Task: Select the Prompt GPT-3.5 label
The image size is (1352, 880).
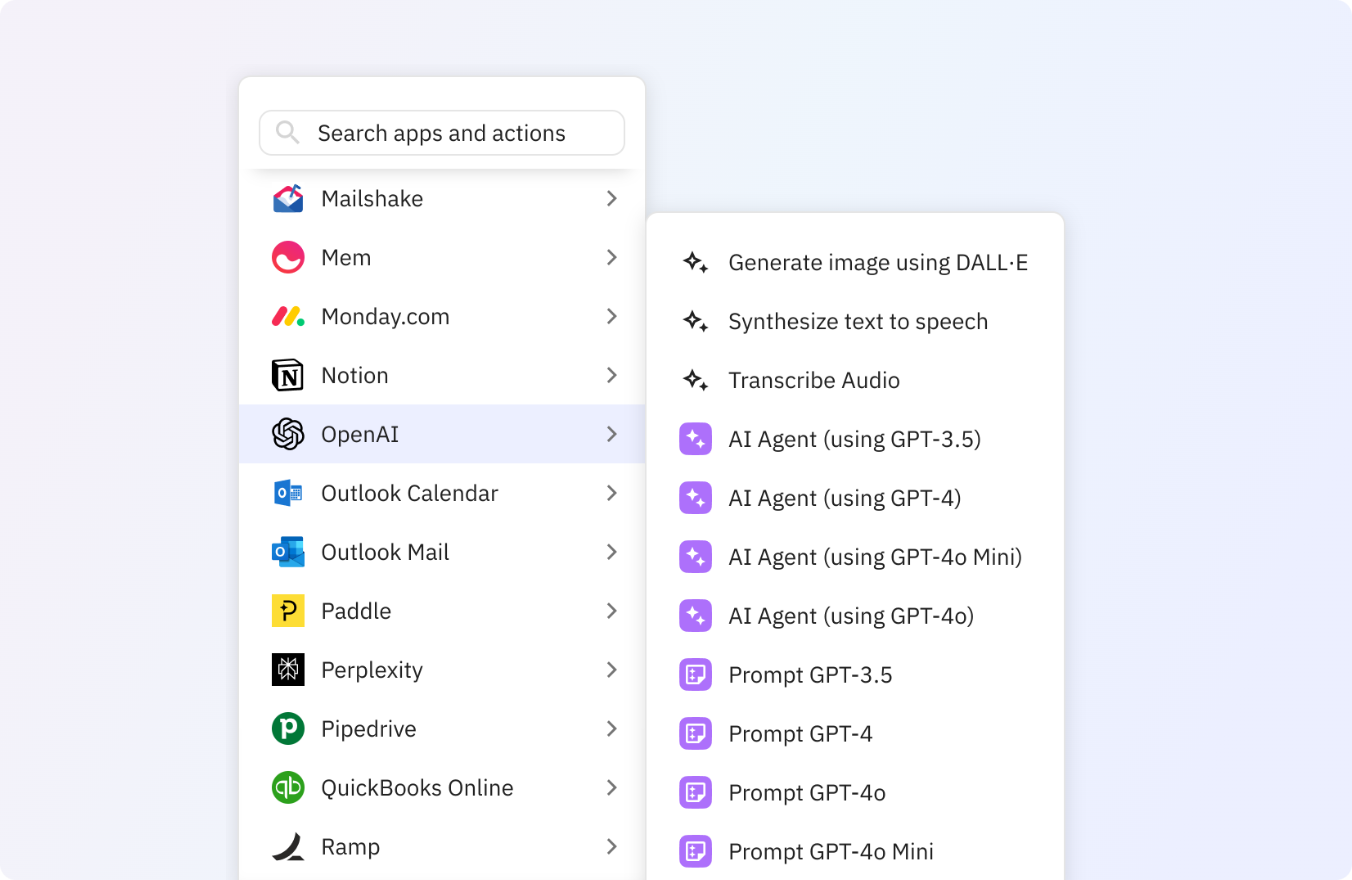Action: point(810,675)
